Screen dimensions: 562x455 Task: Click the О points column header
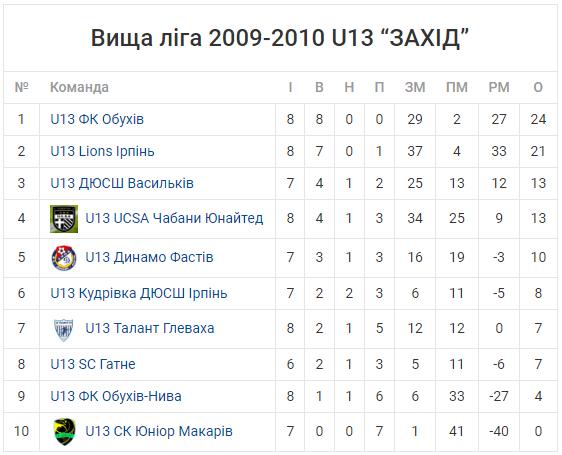point(538,87)
